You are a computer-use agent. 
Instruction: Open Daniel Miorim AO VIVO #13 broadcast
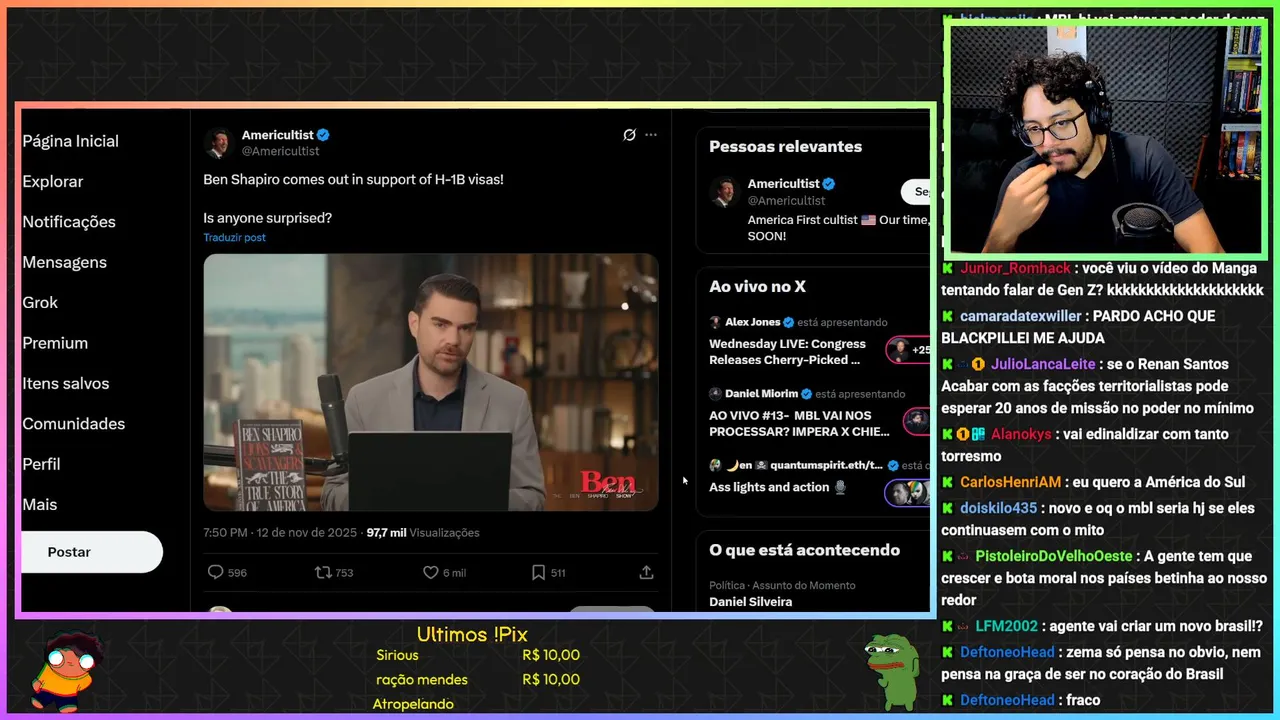799,423
